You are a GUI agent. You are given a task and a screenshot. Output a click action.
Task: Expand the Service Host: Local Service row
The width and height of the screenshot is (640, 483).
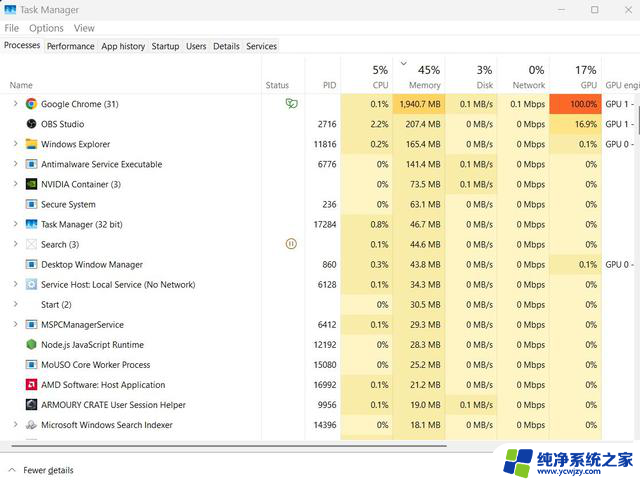click(15, 284)
